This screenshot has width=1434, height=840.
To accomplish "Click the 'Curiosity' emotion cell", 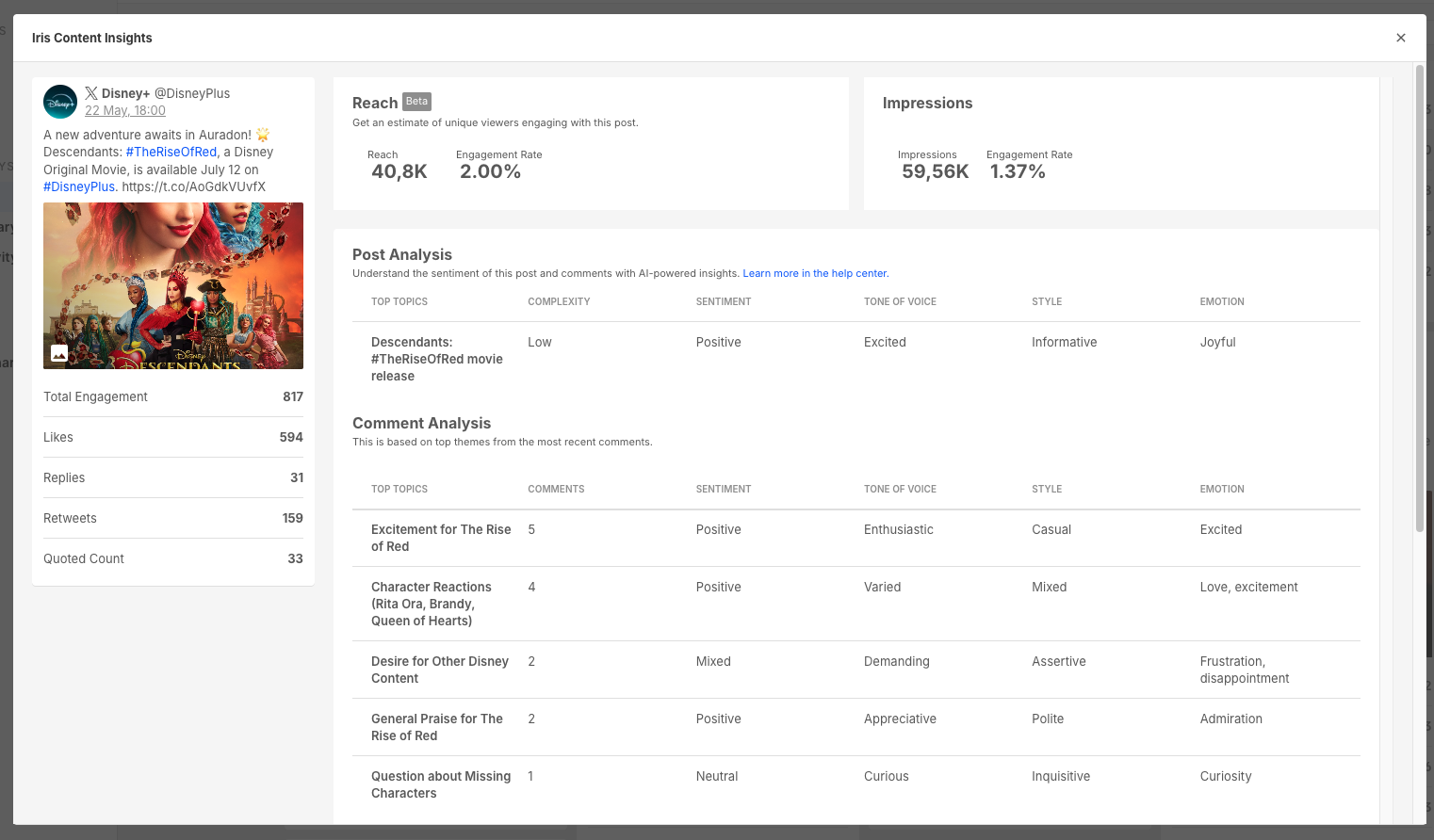I will [x=1226, y=776].
